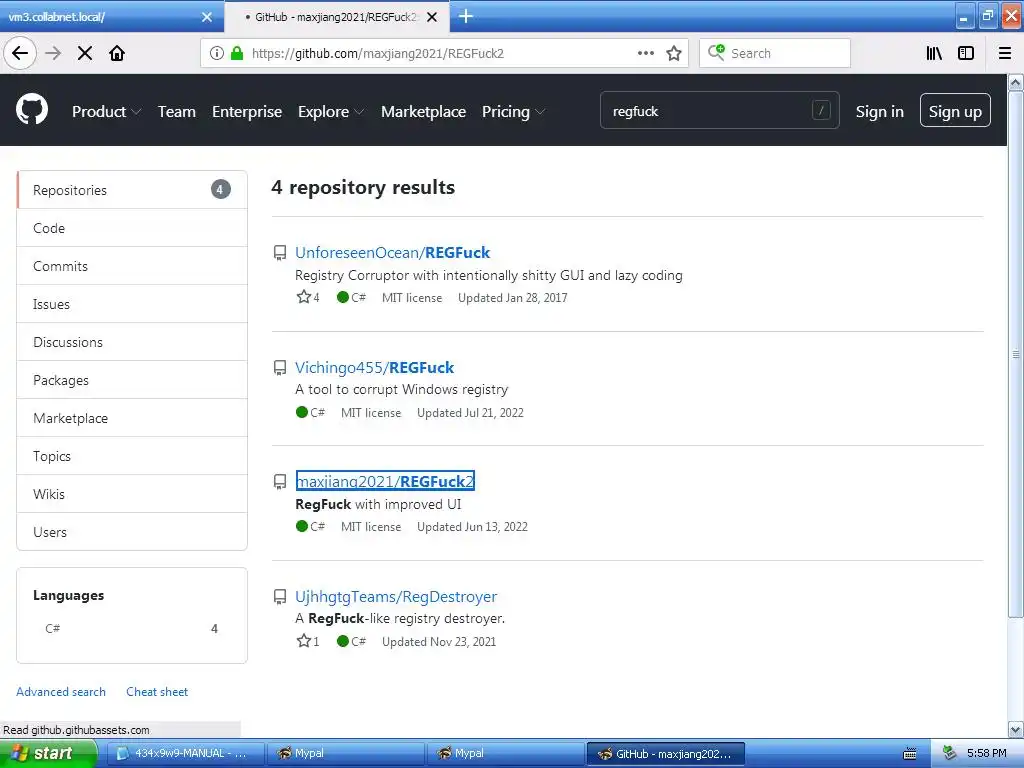
Task: Select Commits in the search sidebar
Action: point(132,266)
